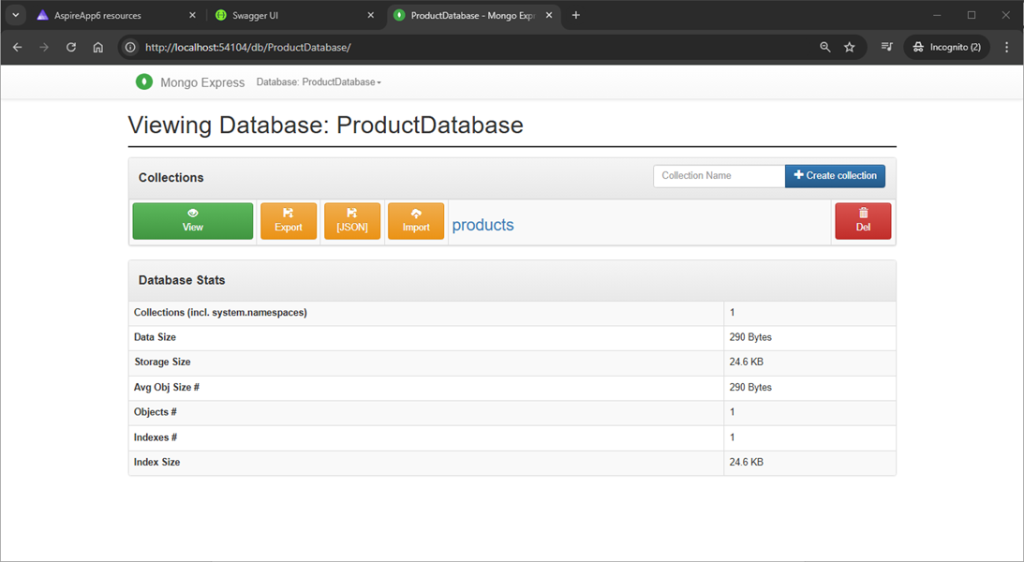Click the Create collection button
The width and height of the screenshot is (1024, 562).
point(835,176)
